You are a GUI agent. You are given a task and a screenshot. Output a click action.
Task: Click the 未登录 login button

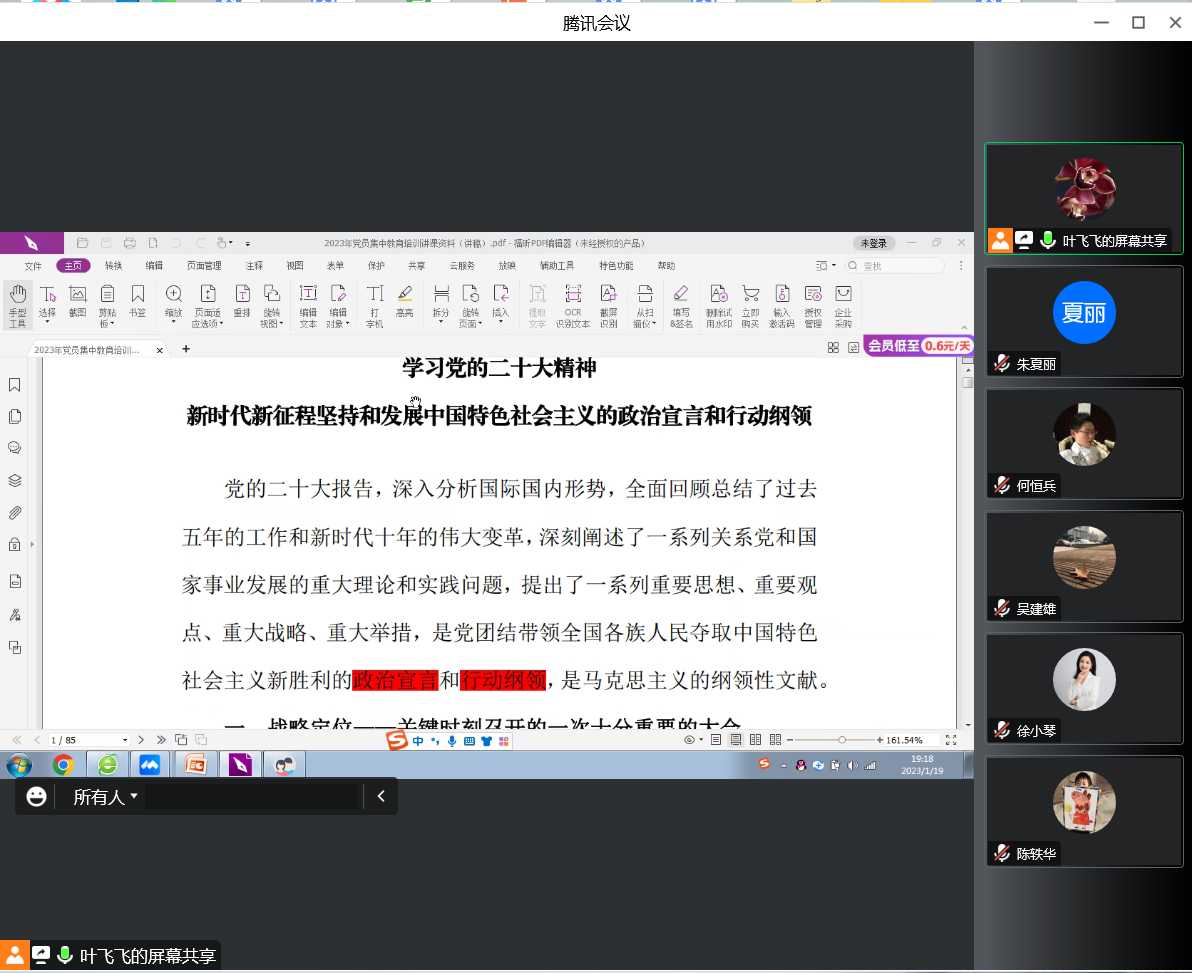[872, 243]
